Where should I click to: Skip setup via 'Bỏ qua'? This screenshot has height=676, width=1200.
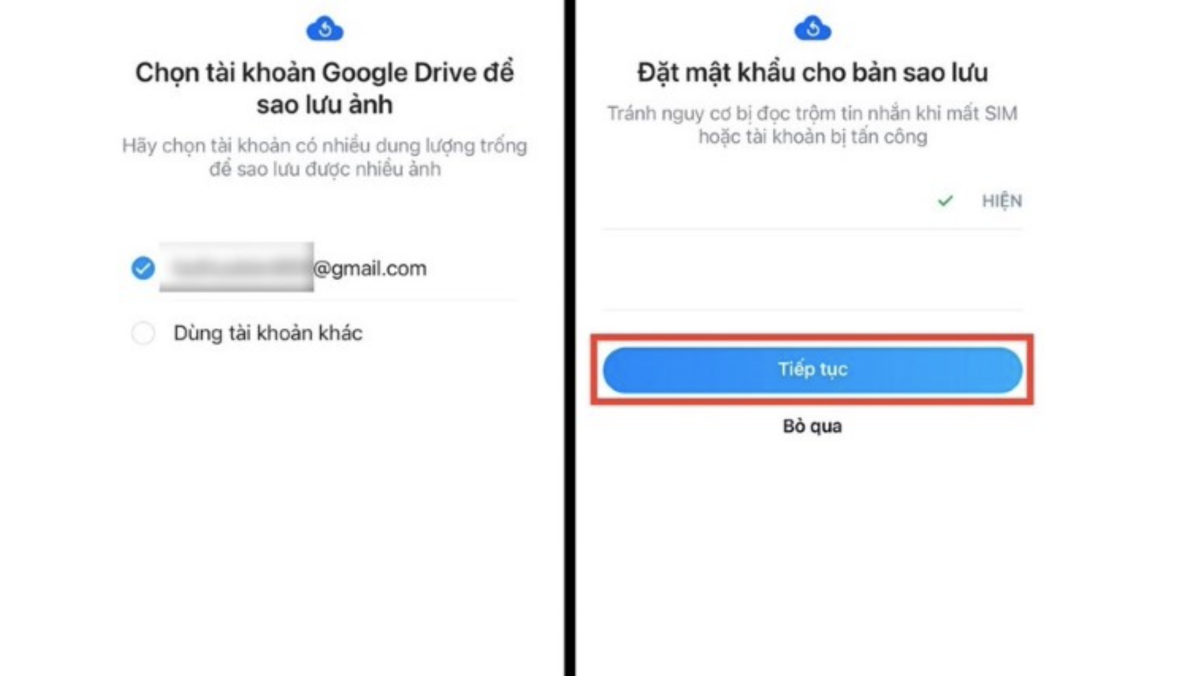pos(812,426)
